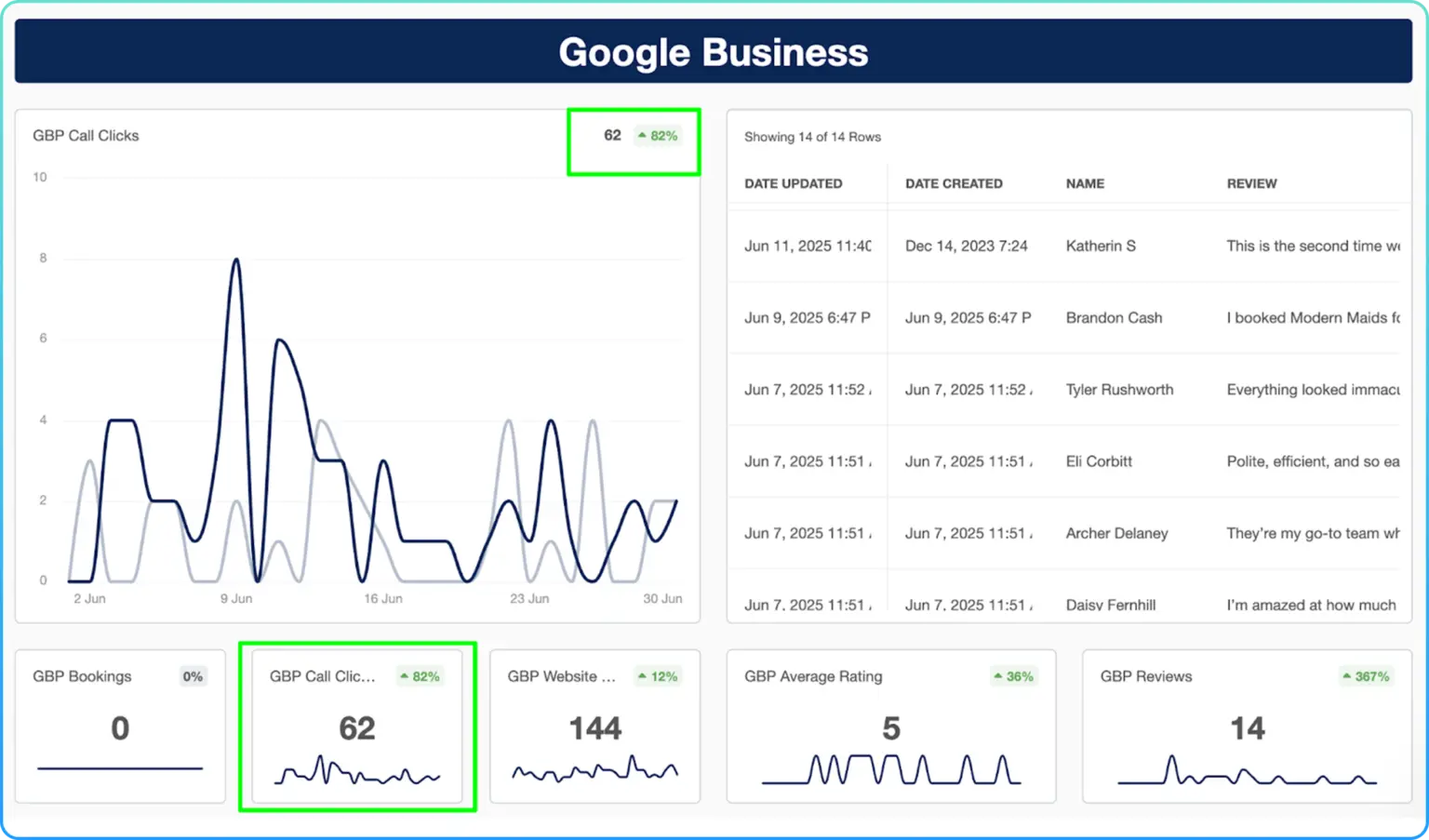Screen dimensions: 1429x840
Task: Sort table by DATE CREATED column header
Action: [x=954, y=183]
